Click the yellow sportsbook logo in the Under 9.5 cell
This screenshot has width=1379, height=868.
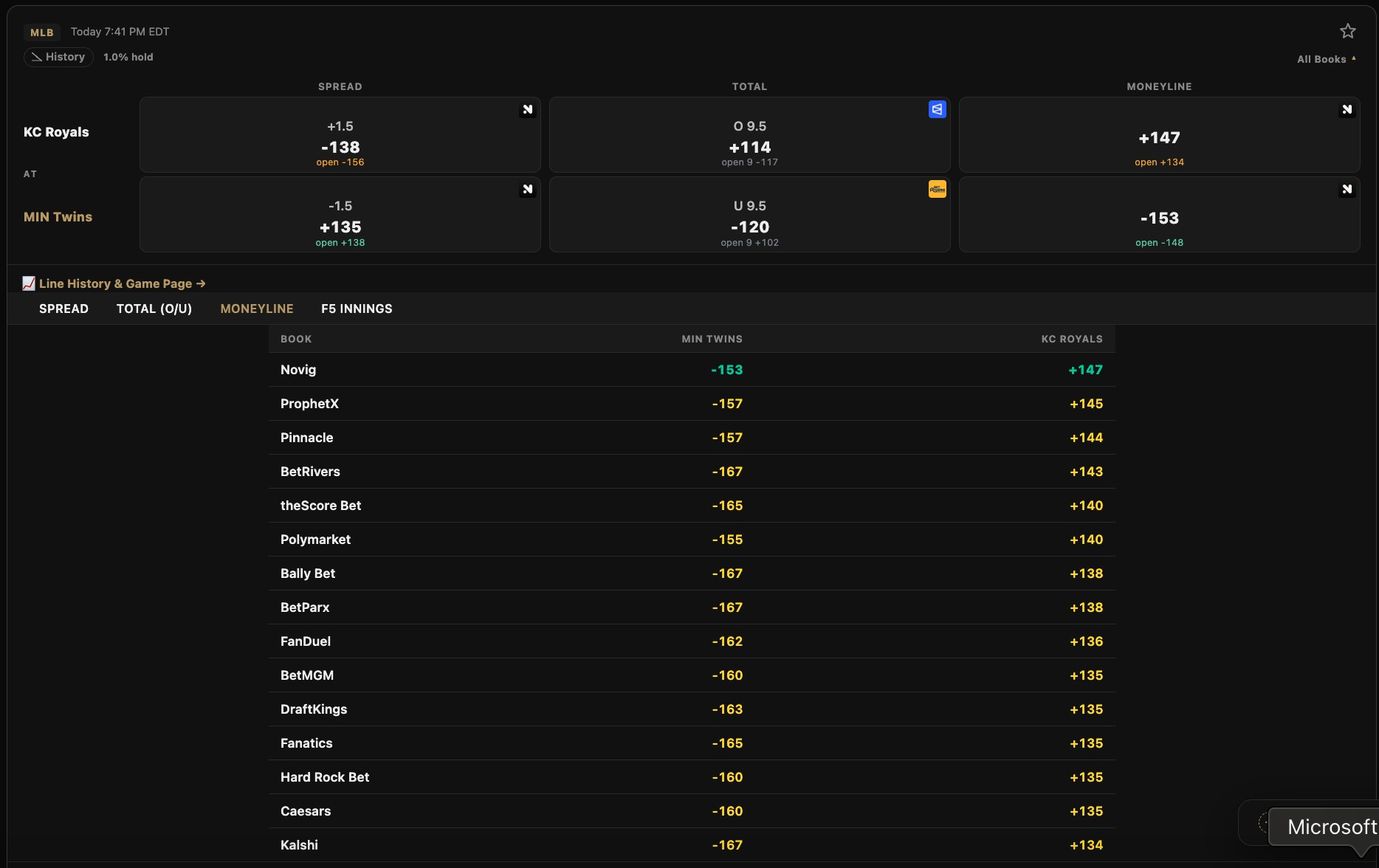pos(937,189)
